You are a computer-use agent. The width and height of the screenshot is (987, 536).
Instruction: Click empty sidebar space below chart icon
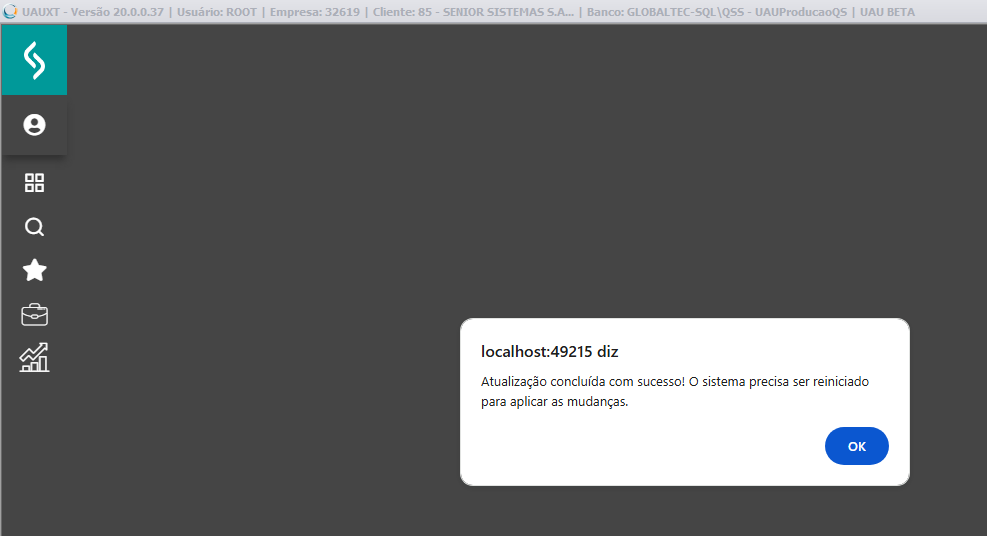point(34,450)
